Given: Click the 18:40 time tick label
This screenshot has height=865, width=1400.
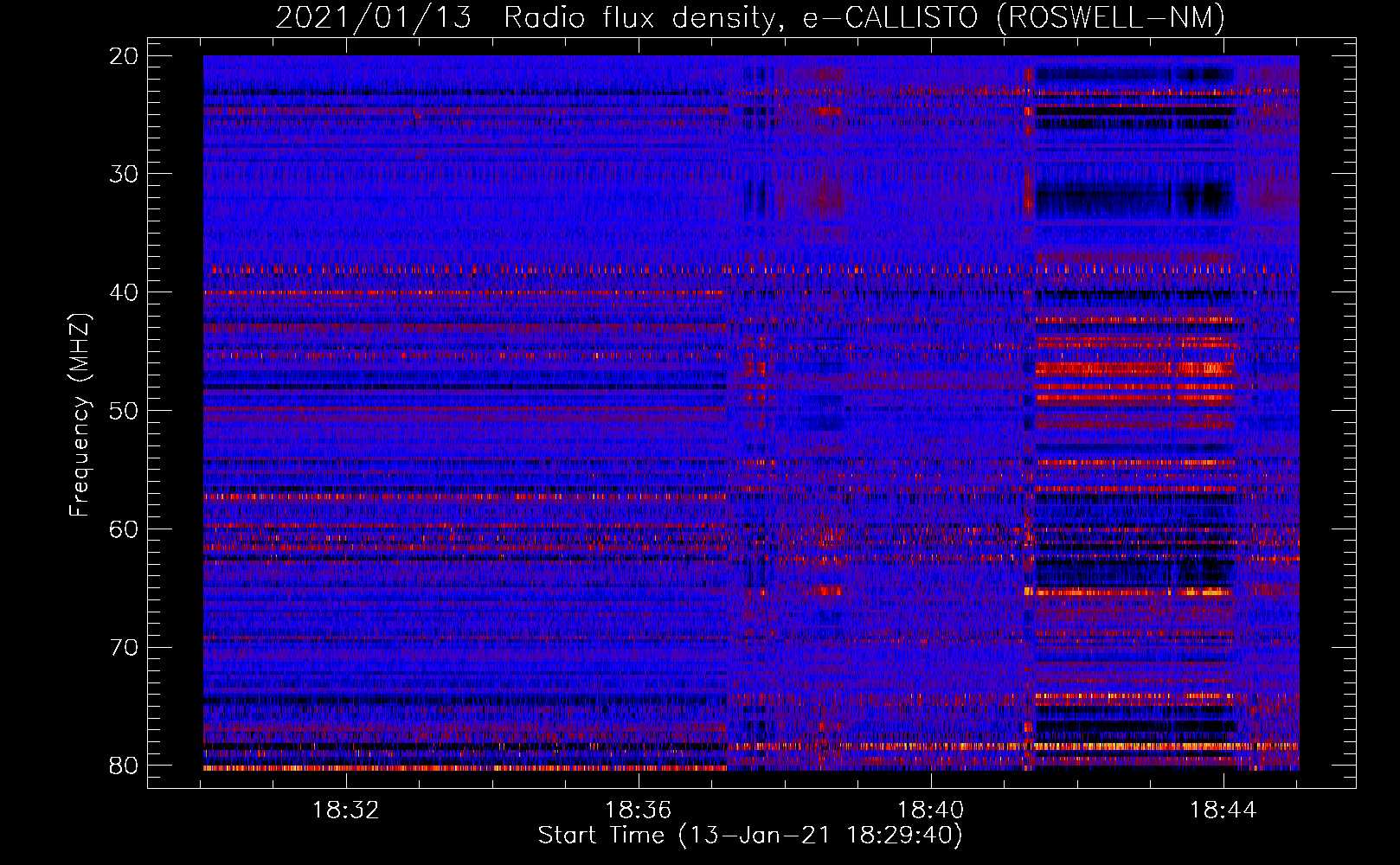Looking at the screenshot, I should click(931, 811).
